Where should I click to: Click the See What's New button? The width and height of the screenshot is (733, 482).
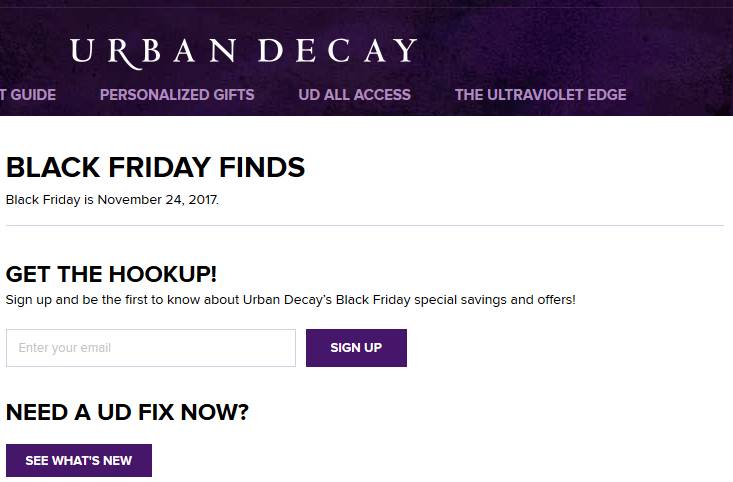click(79, 461)
